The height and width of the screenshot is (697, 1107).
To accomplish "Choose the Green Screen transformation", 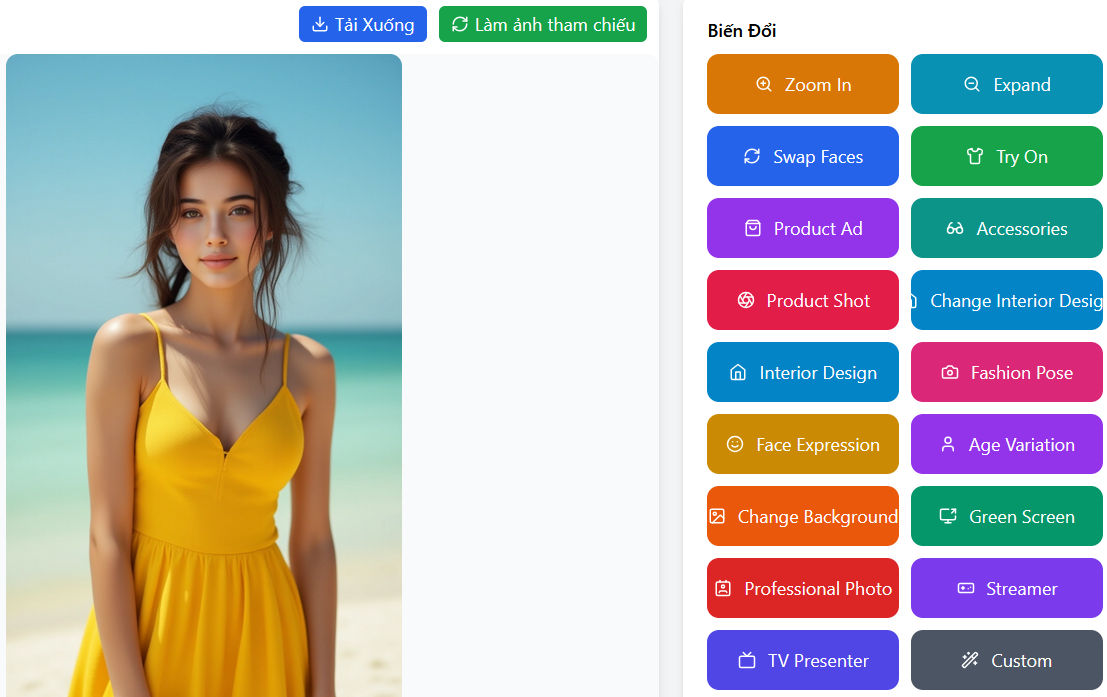I will (1007, 516).
